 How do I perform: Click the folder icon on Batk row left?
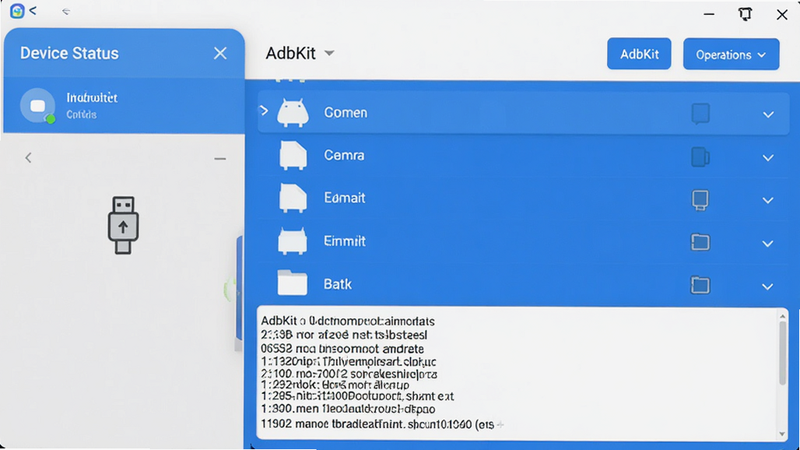[x=292, y=283]
